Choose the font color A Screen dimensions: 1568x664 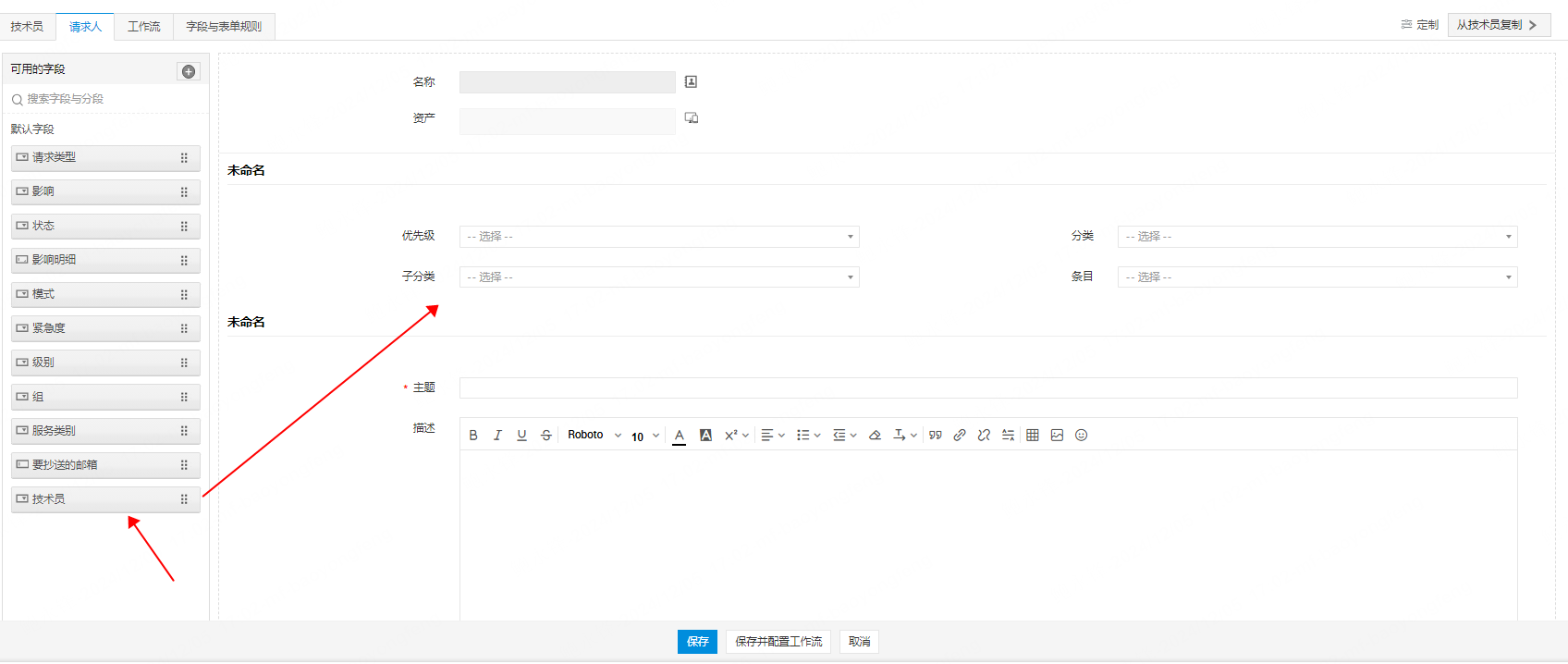pos(680,436)
